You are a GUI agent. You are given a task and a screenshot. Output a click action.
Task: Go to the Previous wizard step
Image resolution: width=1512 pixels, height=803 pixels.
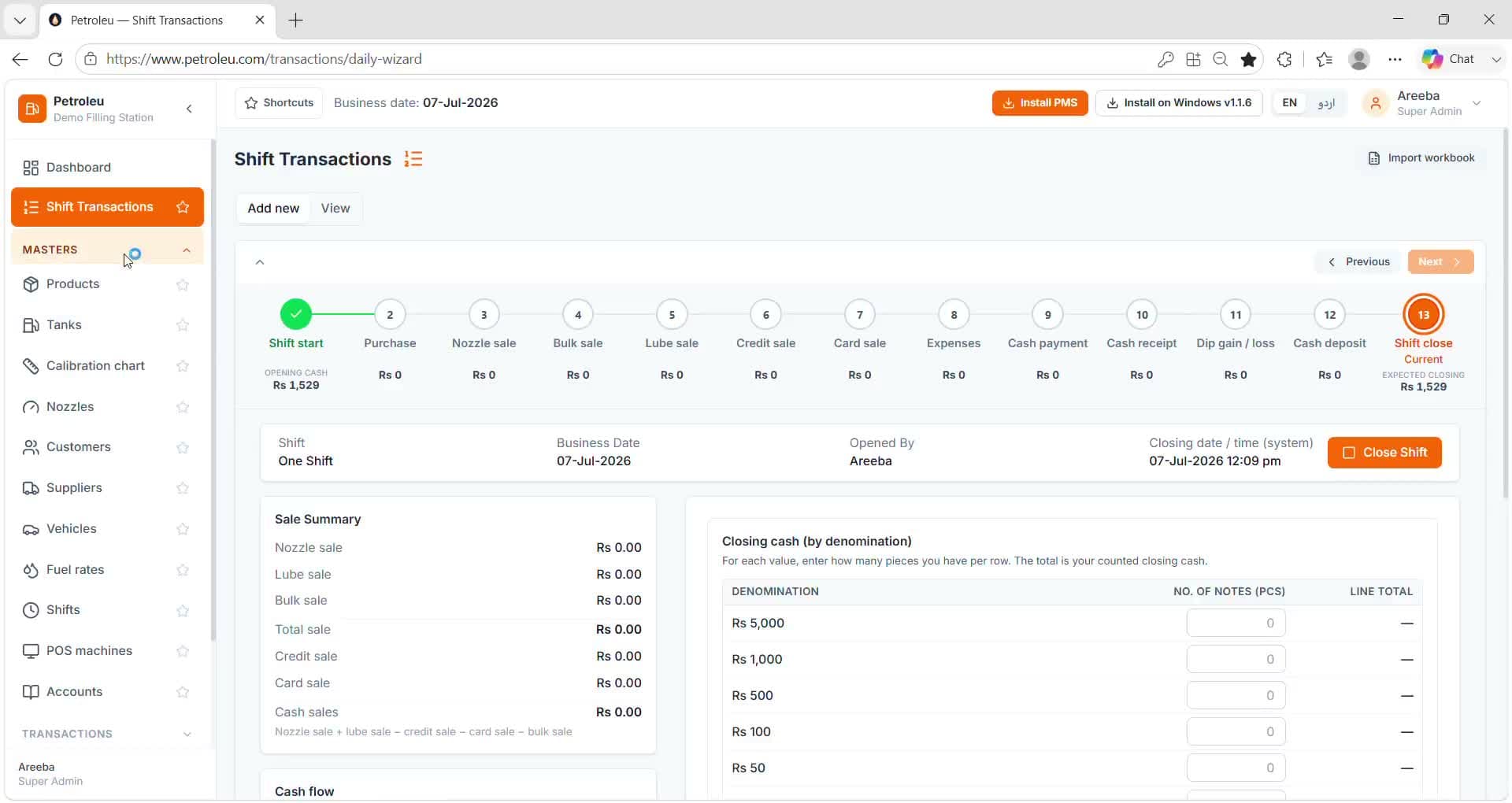1358,262
